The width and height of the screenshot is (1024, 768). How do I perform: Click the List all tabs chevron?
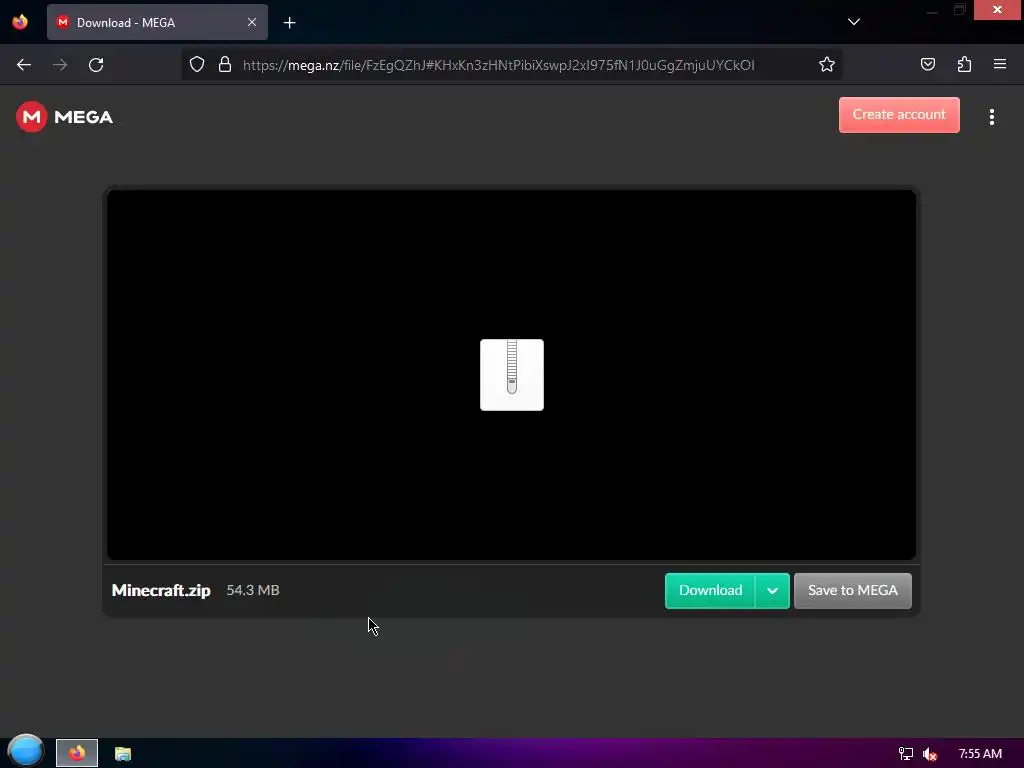coord(854,22)
